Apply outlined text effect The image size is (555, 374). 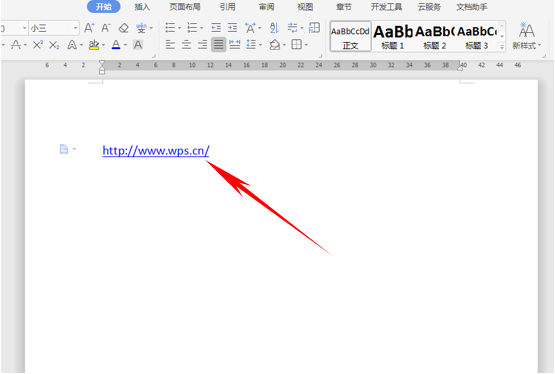(x=72, y=45)
